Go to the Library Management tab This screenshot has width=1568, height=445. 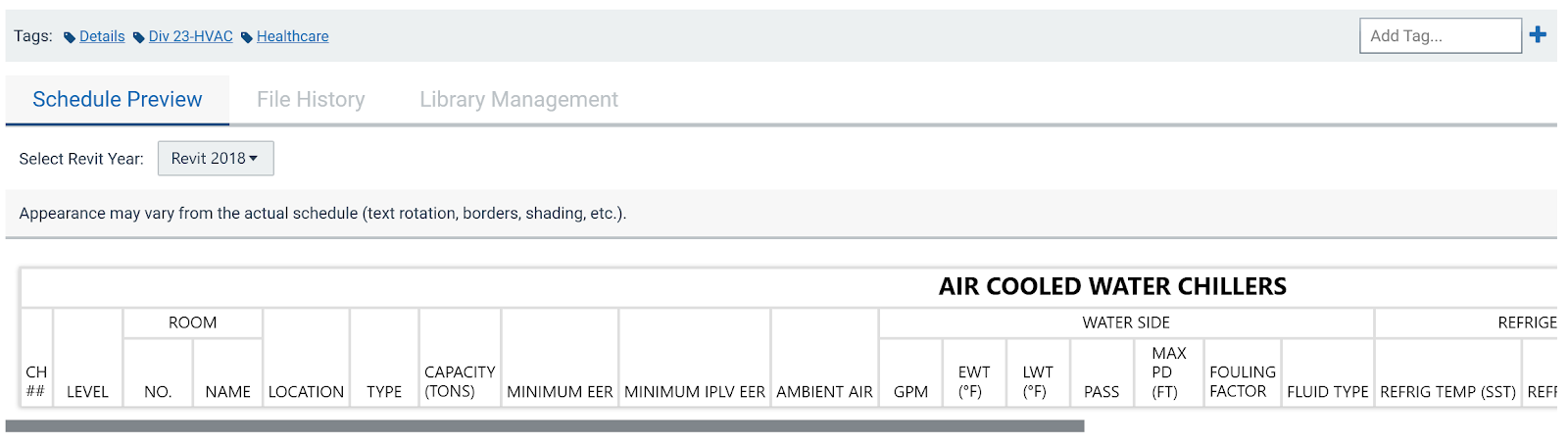point(518,99)
